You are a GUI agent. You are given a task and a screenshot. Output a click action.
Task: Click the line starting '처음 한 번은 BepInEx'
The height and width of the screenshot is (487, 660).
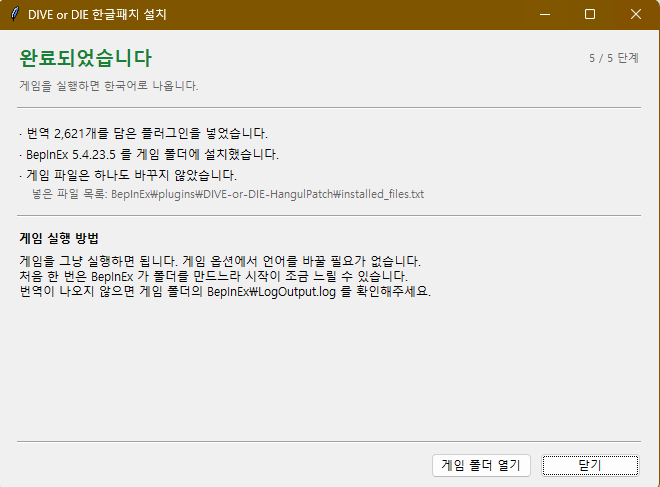pyautogui.click(x=214, y=277)
